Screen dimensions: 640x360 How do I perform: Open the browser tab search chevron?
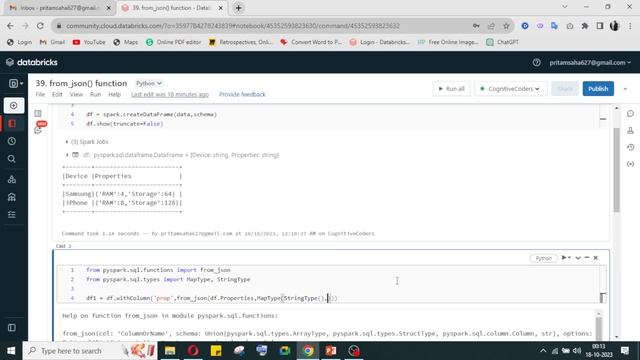(564, 7)
